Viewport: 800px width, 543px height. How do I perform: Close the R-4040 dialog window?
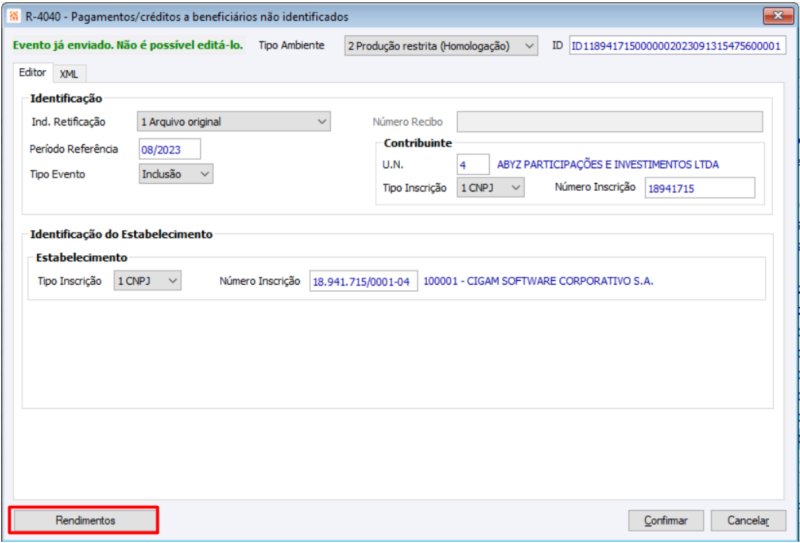click(778, 16)
